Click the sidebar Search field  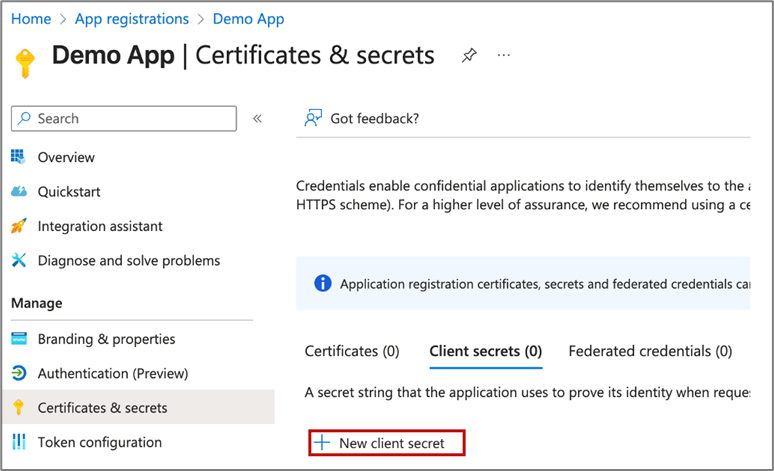124,118
